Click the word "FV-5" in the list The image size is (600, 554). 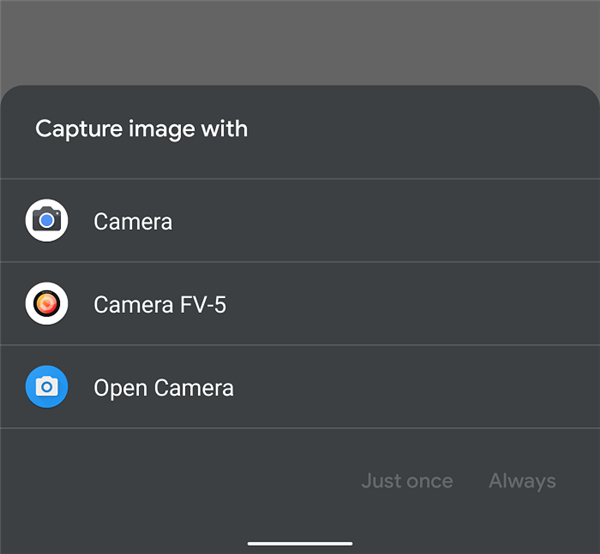click(205, 304)
